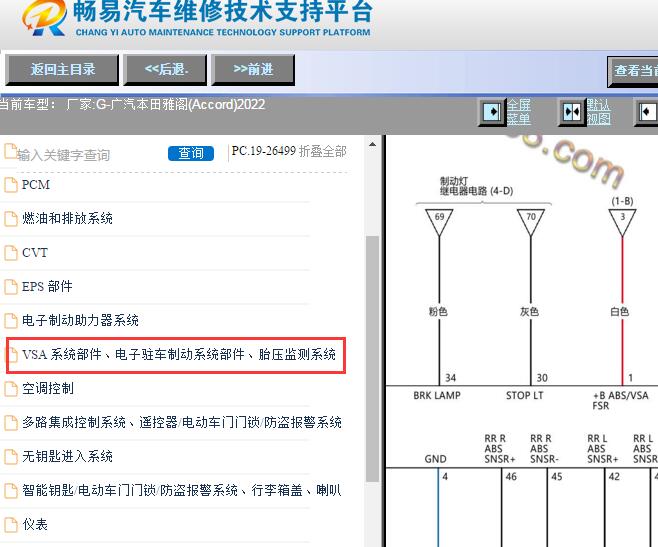Click the document icon beside 电子制动助力器系统

pyautogui.click(x=11, y=321)
